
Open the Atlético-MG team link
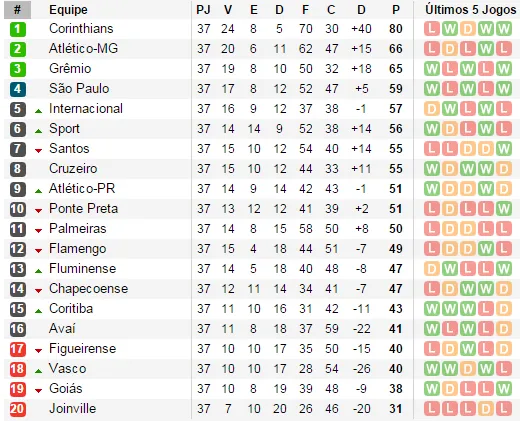pos(83,49)
